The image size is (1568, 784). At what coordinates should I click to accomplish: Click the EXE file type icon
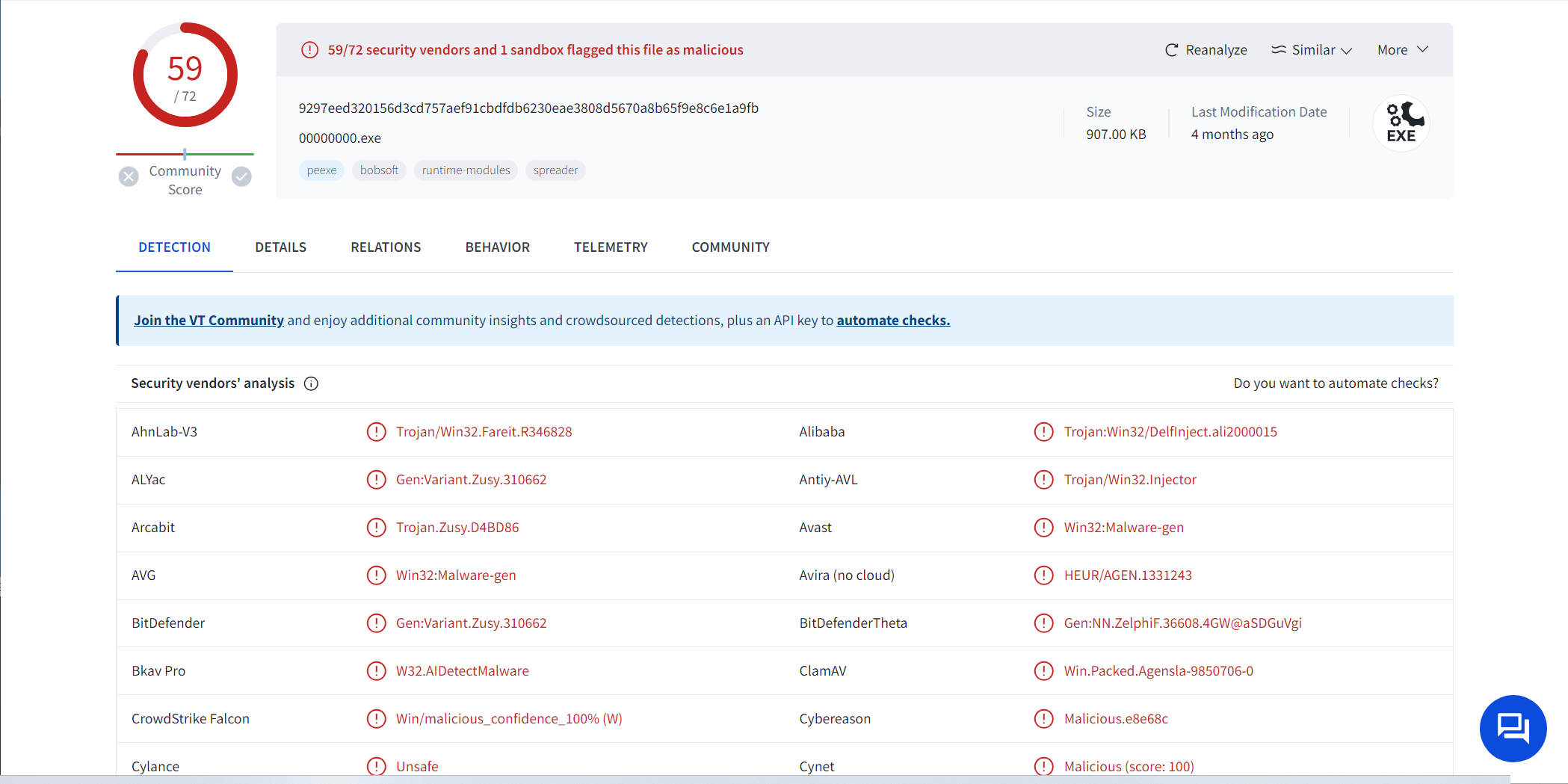click(1401, 123)
